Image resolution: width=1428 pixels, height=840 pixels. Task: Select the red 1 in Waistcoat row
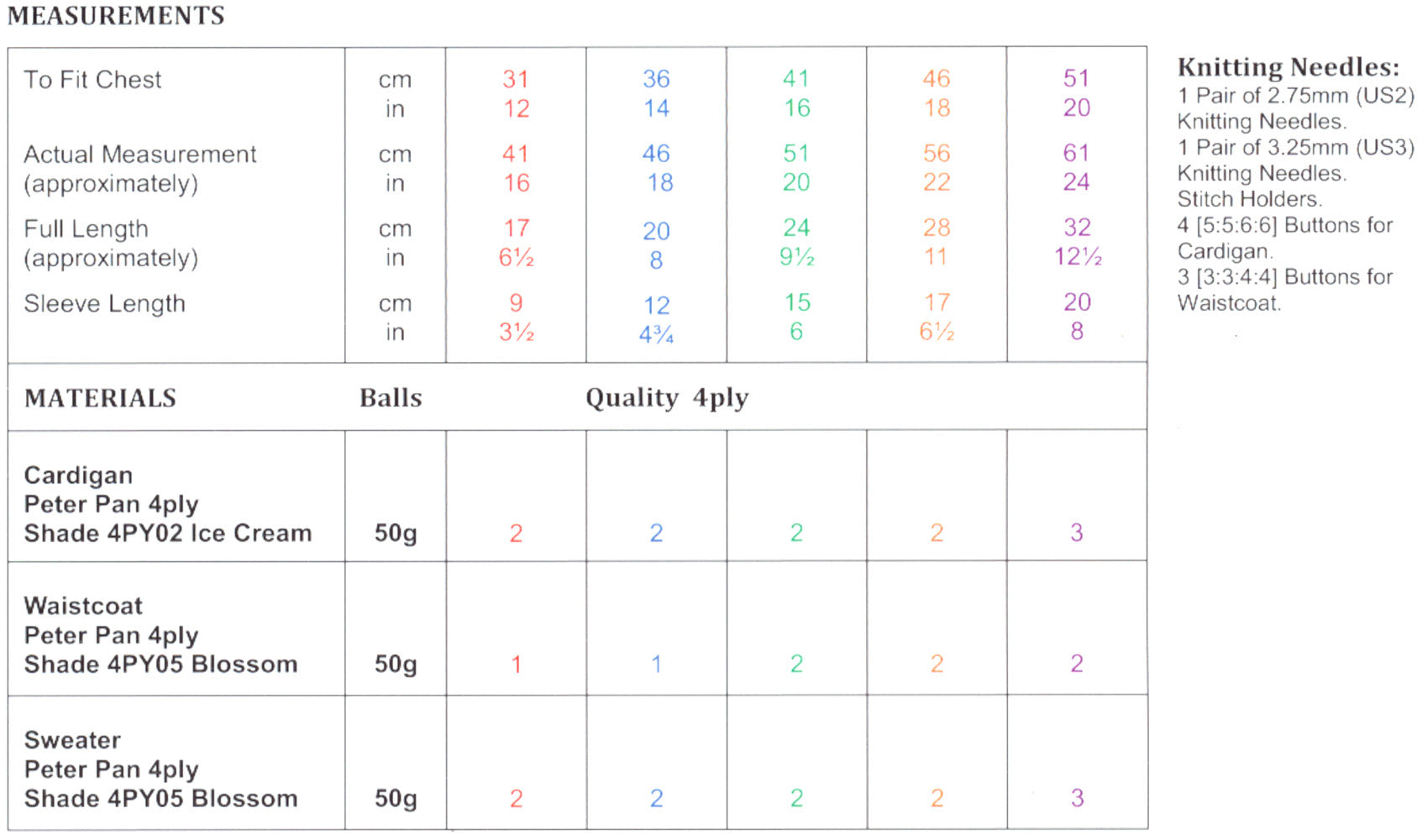pyautogui.click(x=517, y=664)
